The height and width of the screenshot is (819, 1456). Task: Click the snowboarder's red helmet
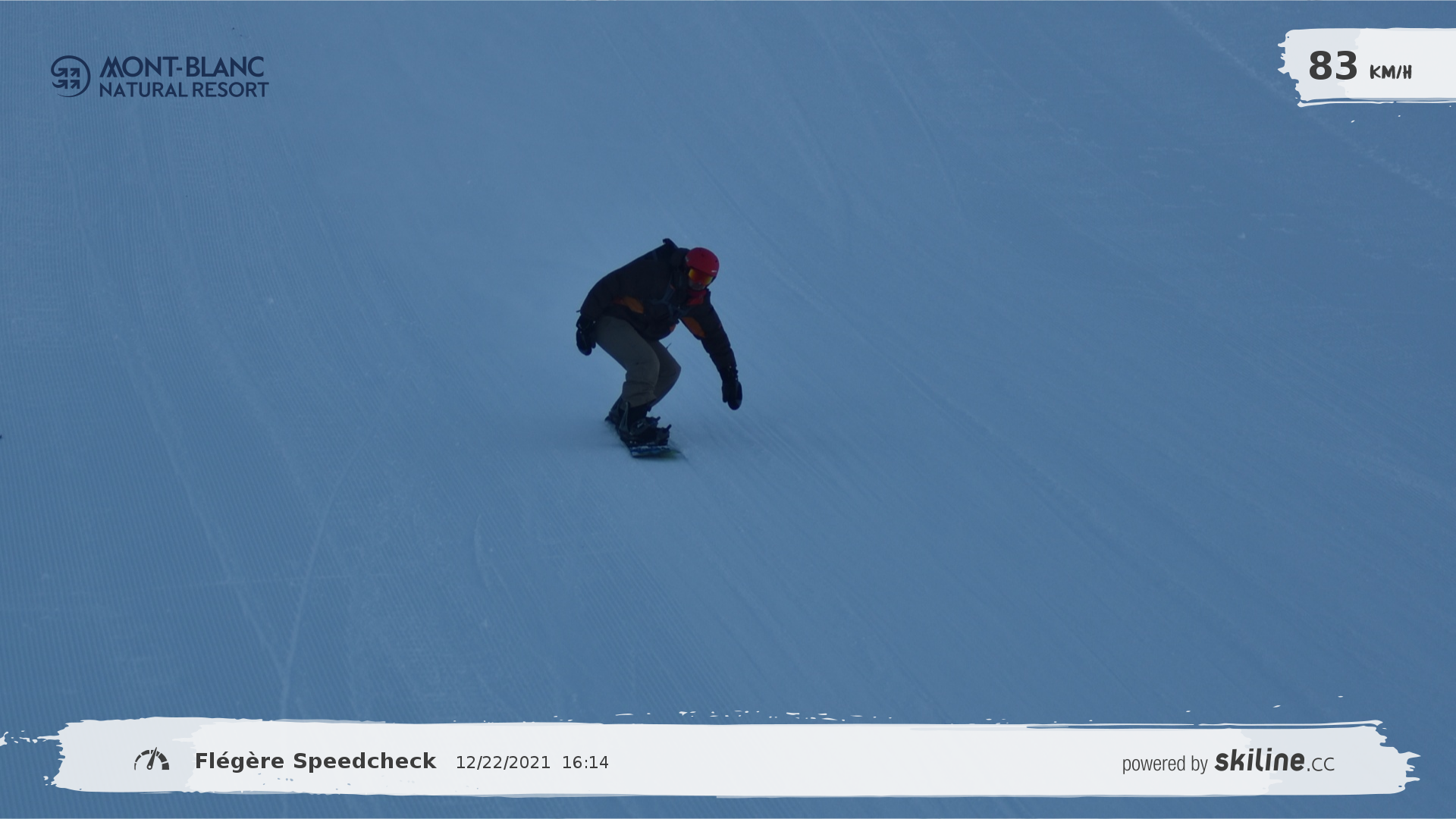tap(703, 260)
